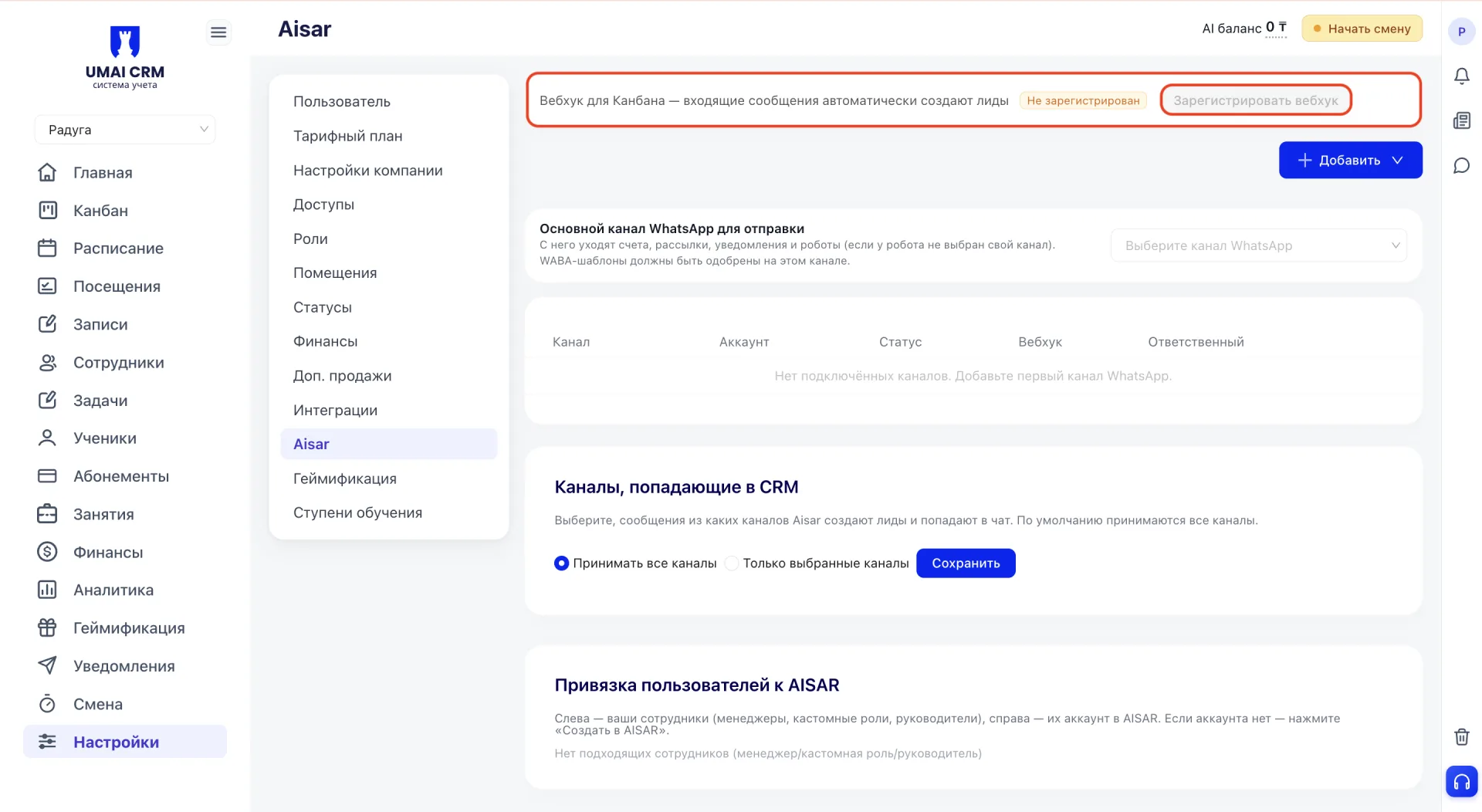Click Сохранить button for CRM channels

[x=966, y=563]
